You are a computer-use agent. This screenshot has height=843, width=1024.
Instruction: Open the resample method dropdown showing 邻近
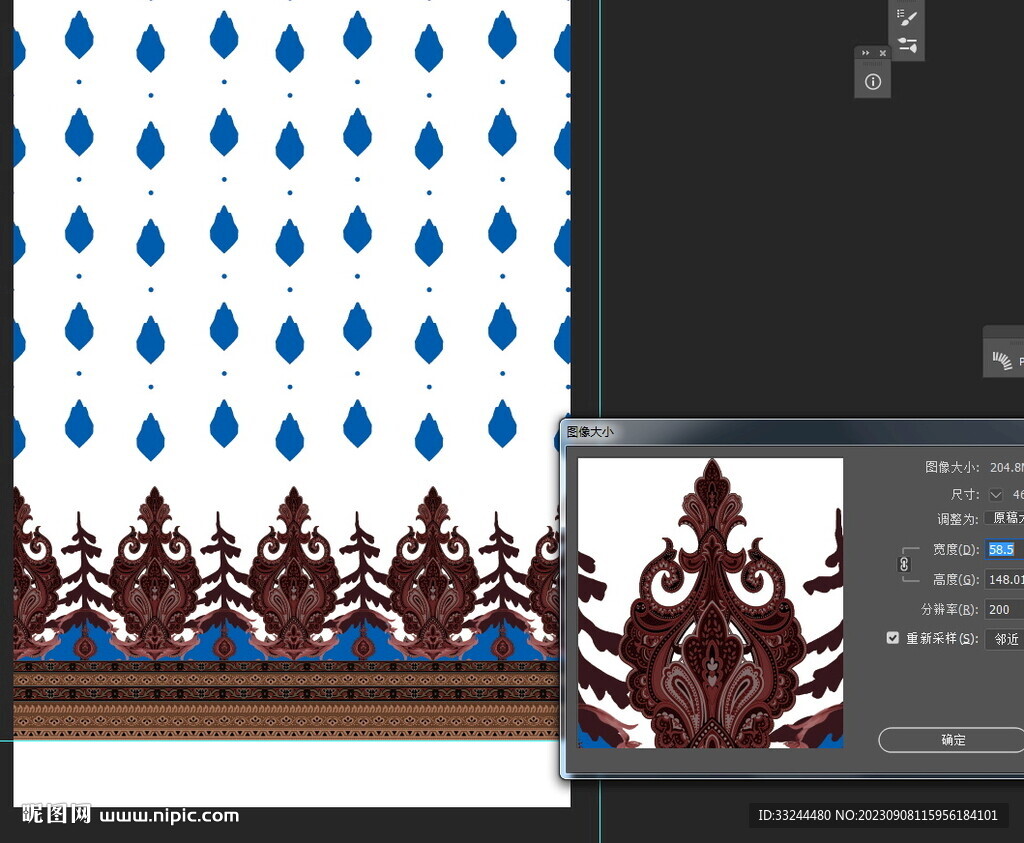(x=1004, y=639)
